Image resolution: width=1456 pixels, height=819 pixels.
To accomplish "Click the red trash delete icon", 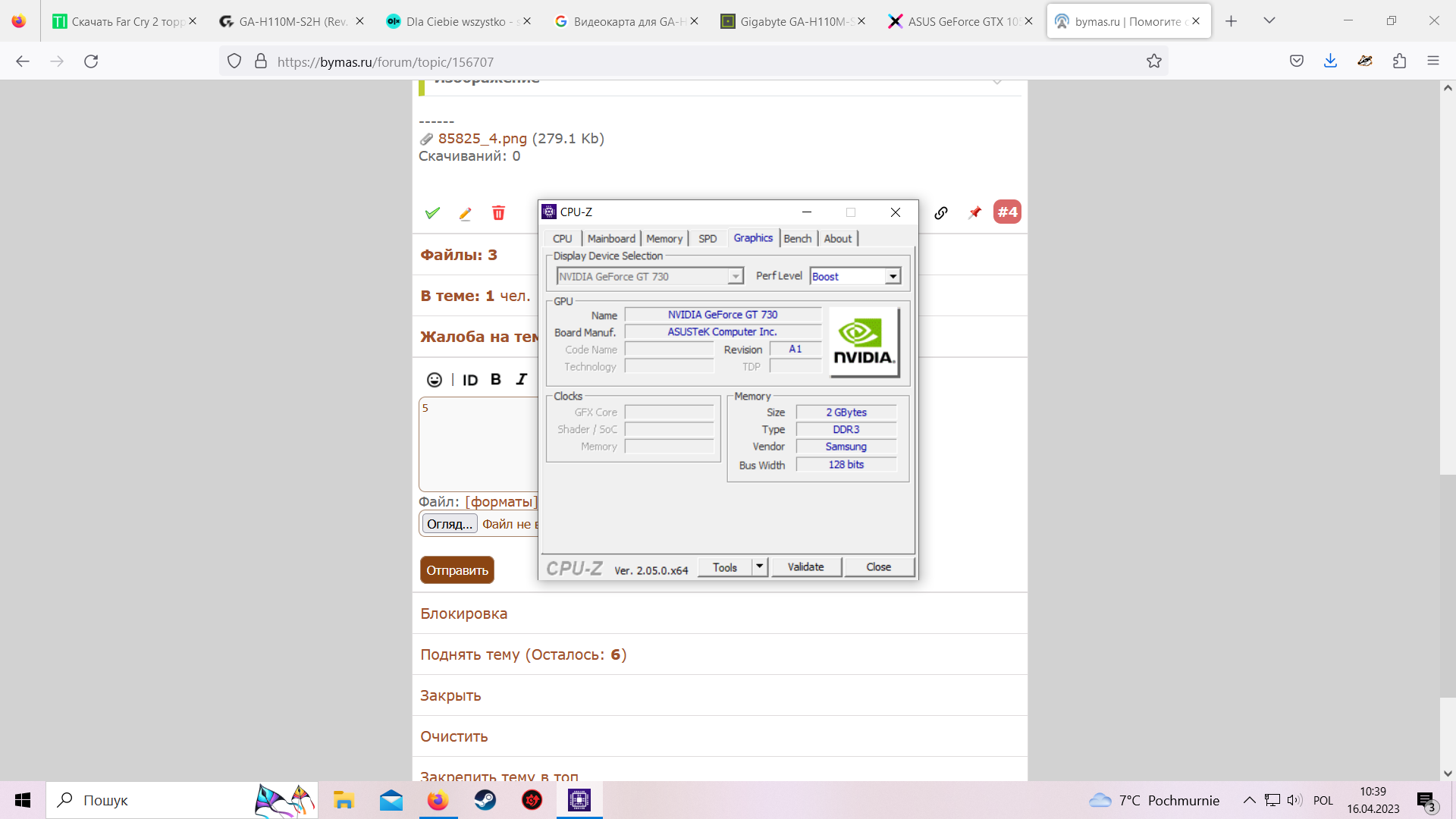I will point(498,213).
